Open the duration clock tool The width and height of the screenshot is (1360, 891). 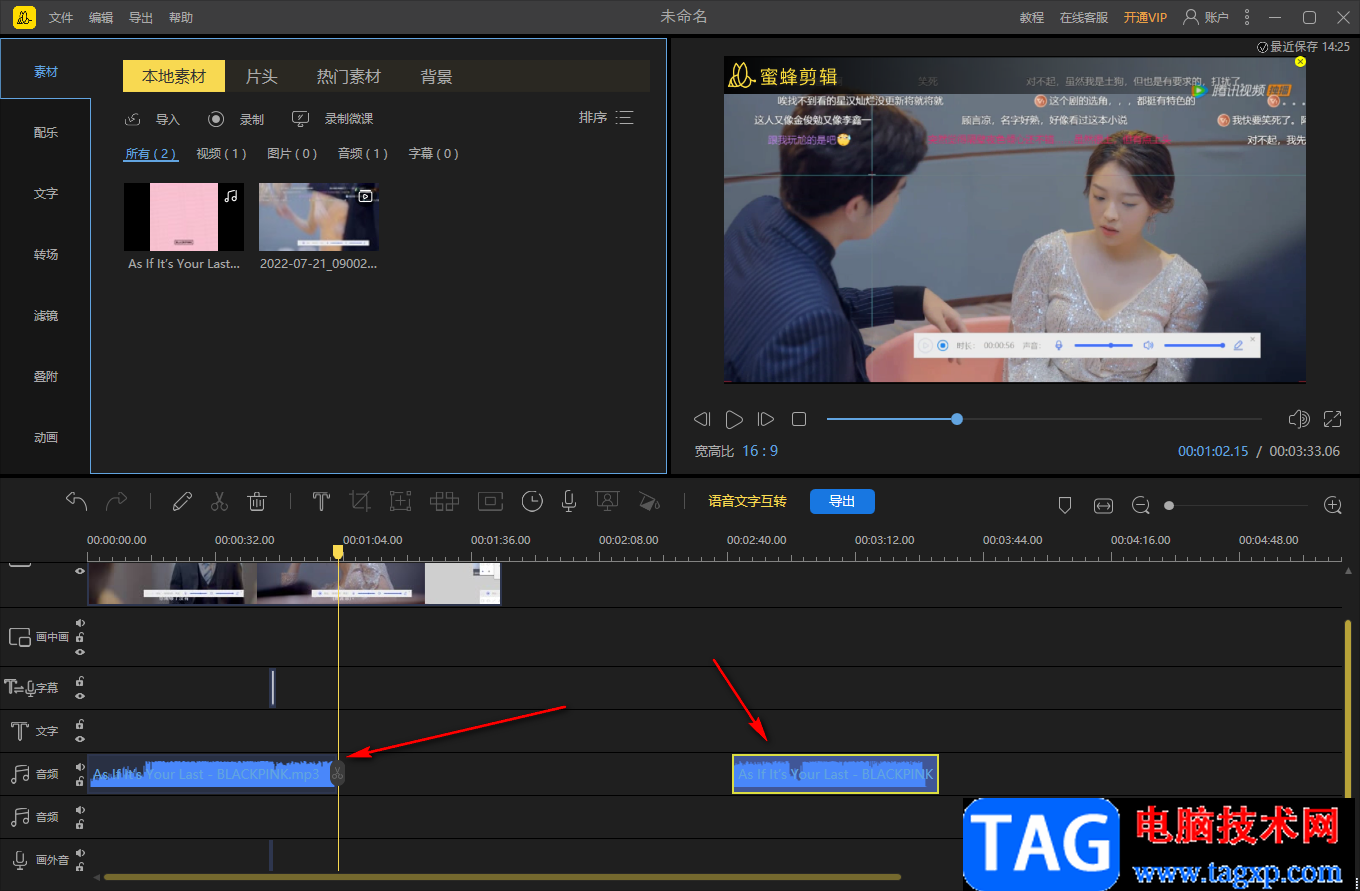coord(532,501)
